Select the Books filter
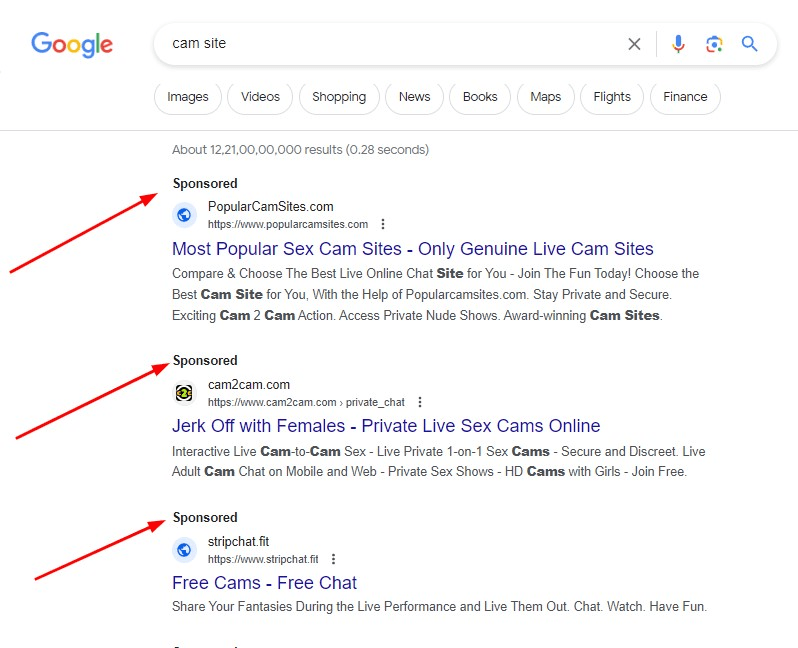This screenshot has height=648, width=798. click(x=480, y=97)
